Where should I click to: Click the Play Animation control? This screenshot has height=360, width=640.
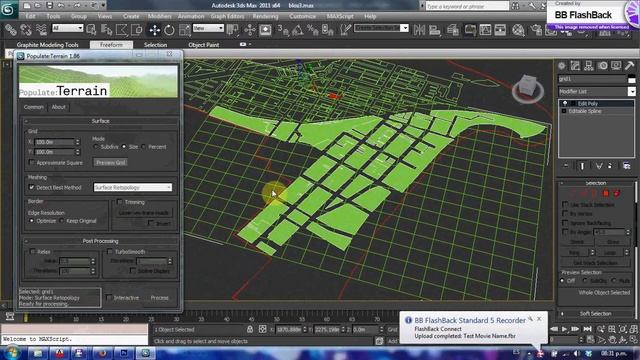pos(564,329)
